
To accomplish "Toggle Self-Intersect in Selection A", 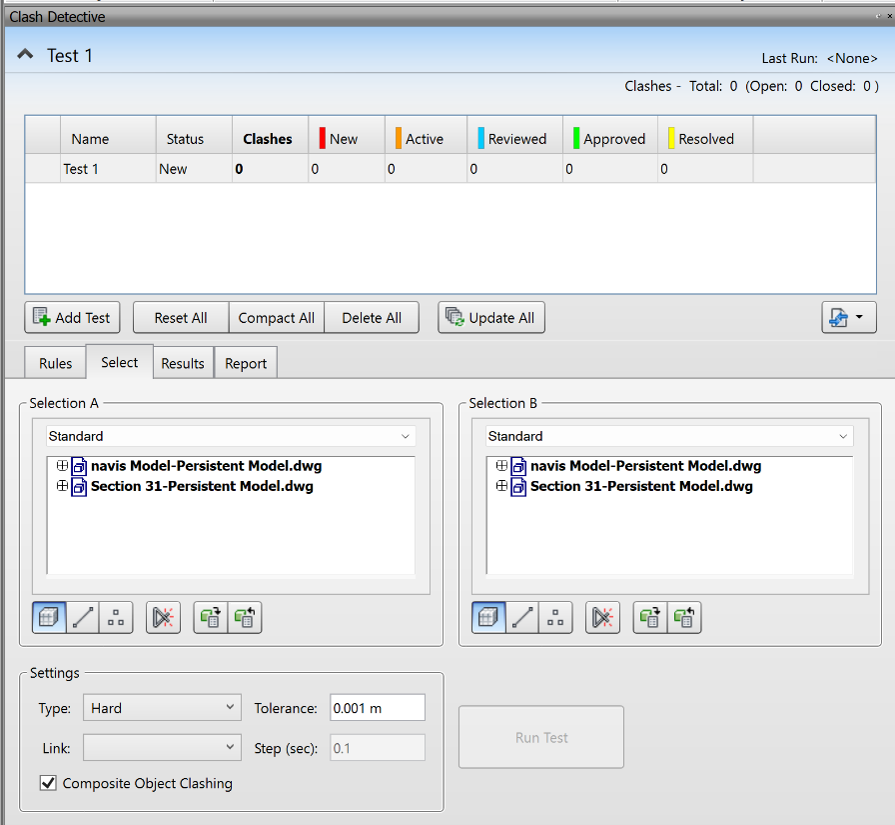I will [x=163, y=617].
